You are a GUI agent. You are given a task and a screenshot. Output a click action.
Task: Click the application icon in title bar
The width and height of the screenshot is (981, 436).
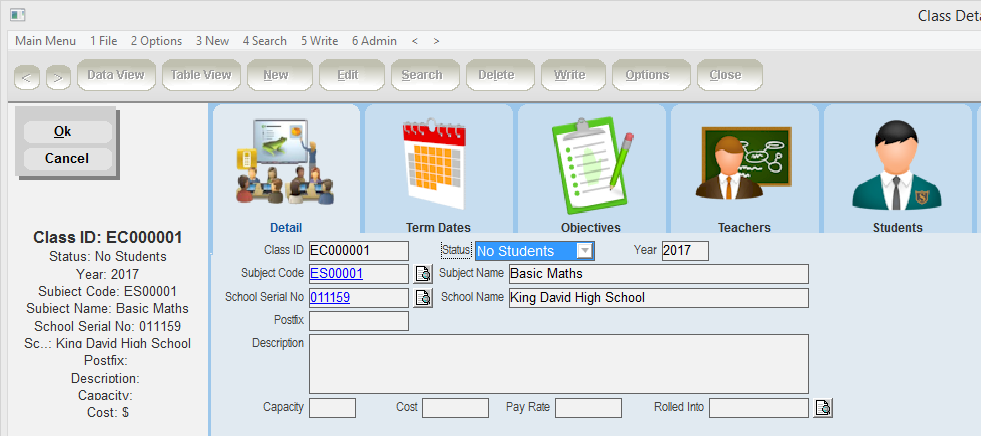pyautogui.click(x=18, y=15)
